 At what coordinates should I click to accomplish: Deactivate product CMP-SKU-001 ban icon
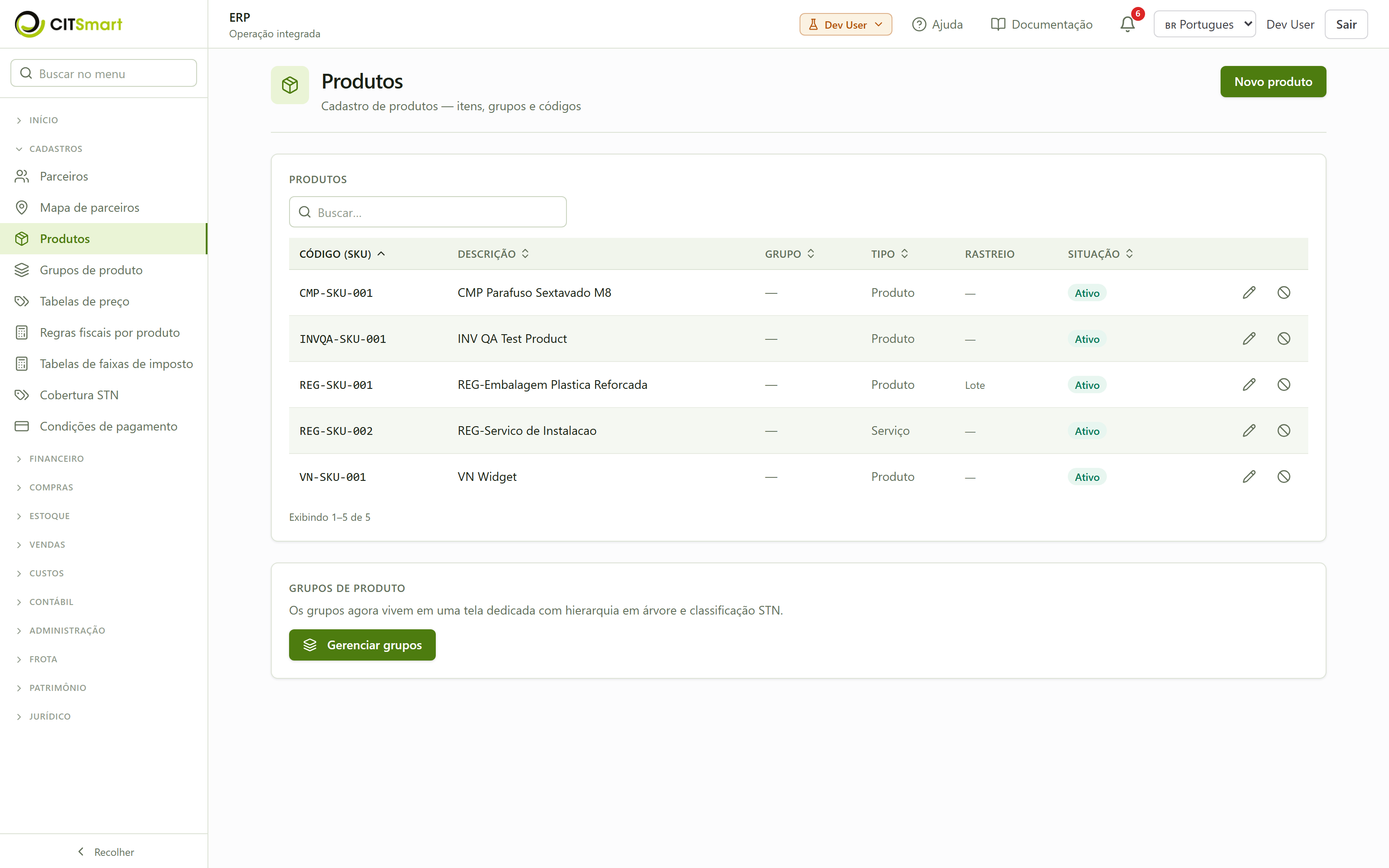point(1284,293)
